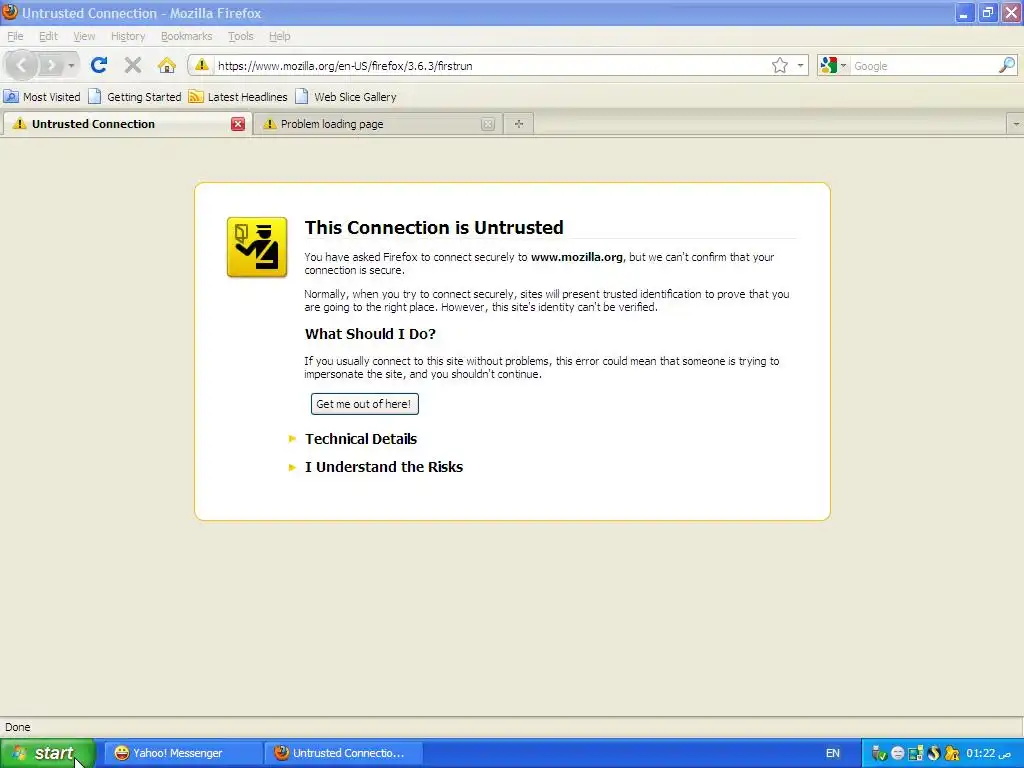Screen dimensions: 1024x768
Task: Open the Edit menu
Action: [x=48, y=36]
